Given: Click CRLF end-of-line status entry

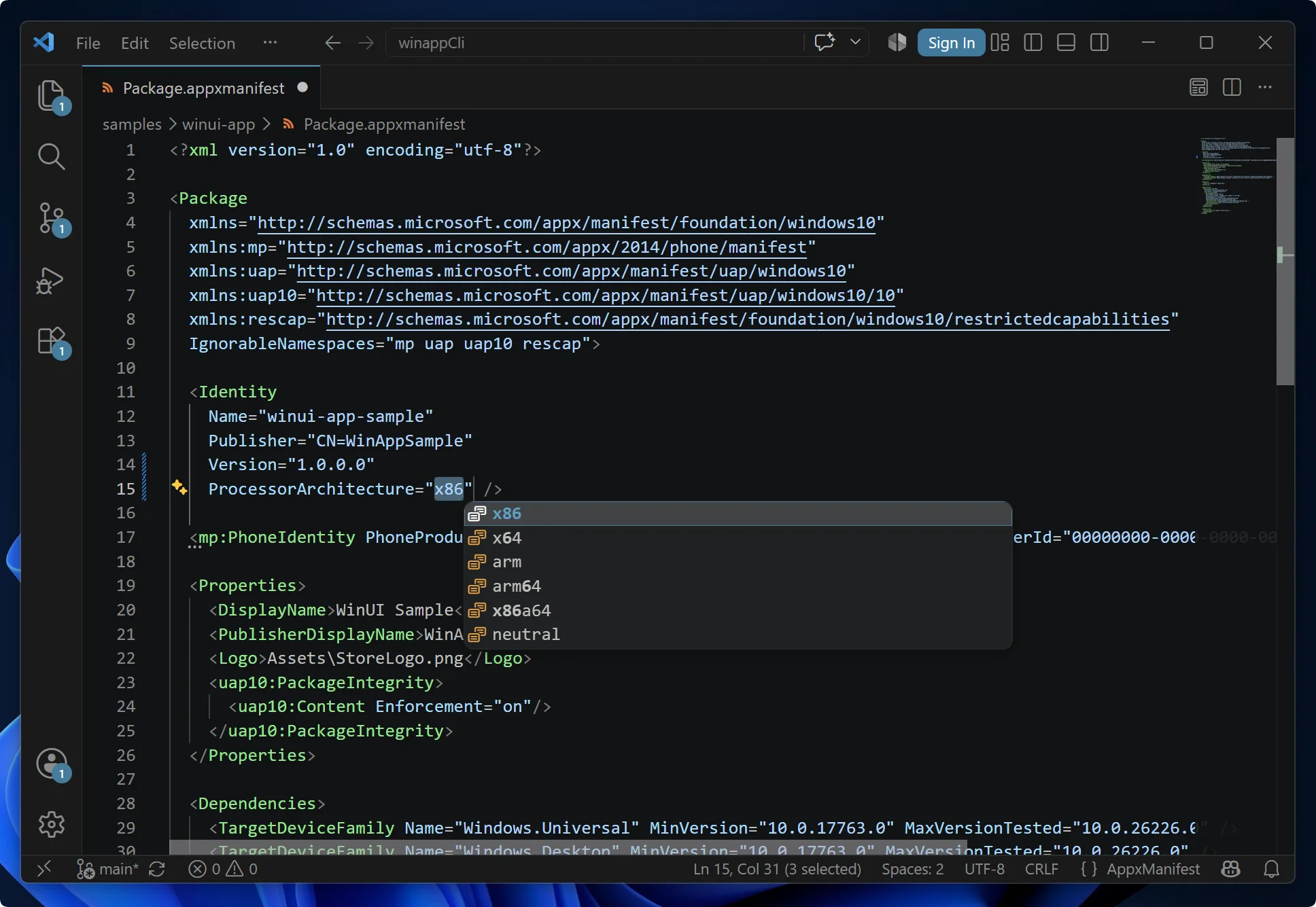Looking at the screenshot, I should tap(1041, 869).
